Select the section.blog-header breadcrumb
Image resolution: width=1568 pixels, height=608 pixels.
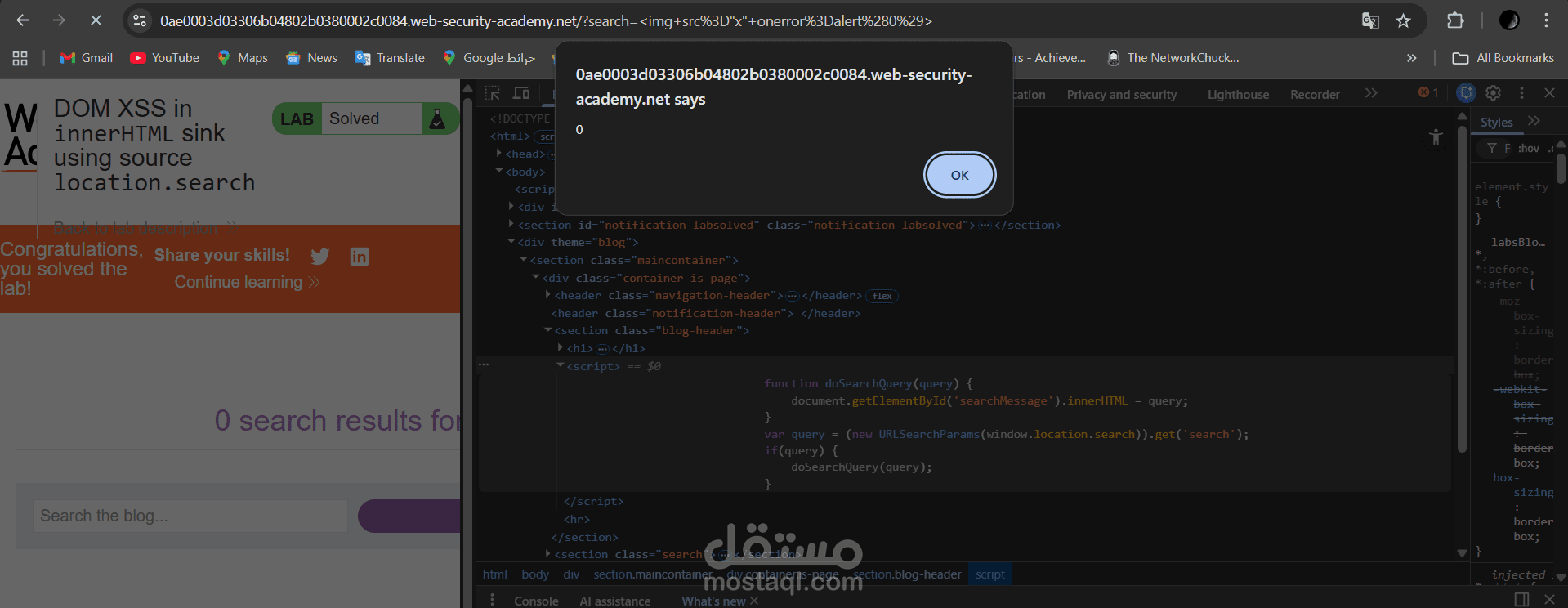tap(906, 574)
